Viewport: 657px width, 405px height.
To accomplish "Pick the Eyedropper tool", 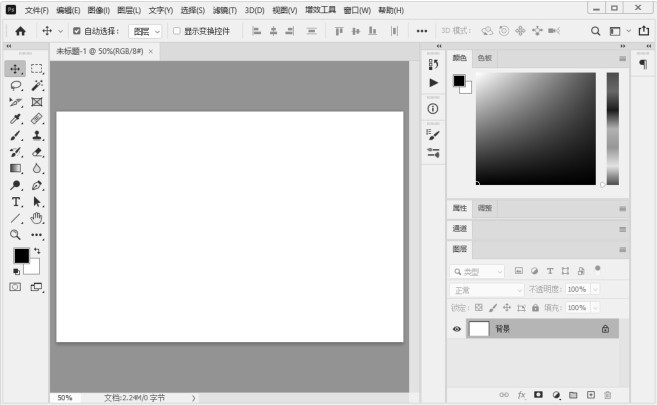I will click(16, 119).
